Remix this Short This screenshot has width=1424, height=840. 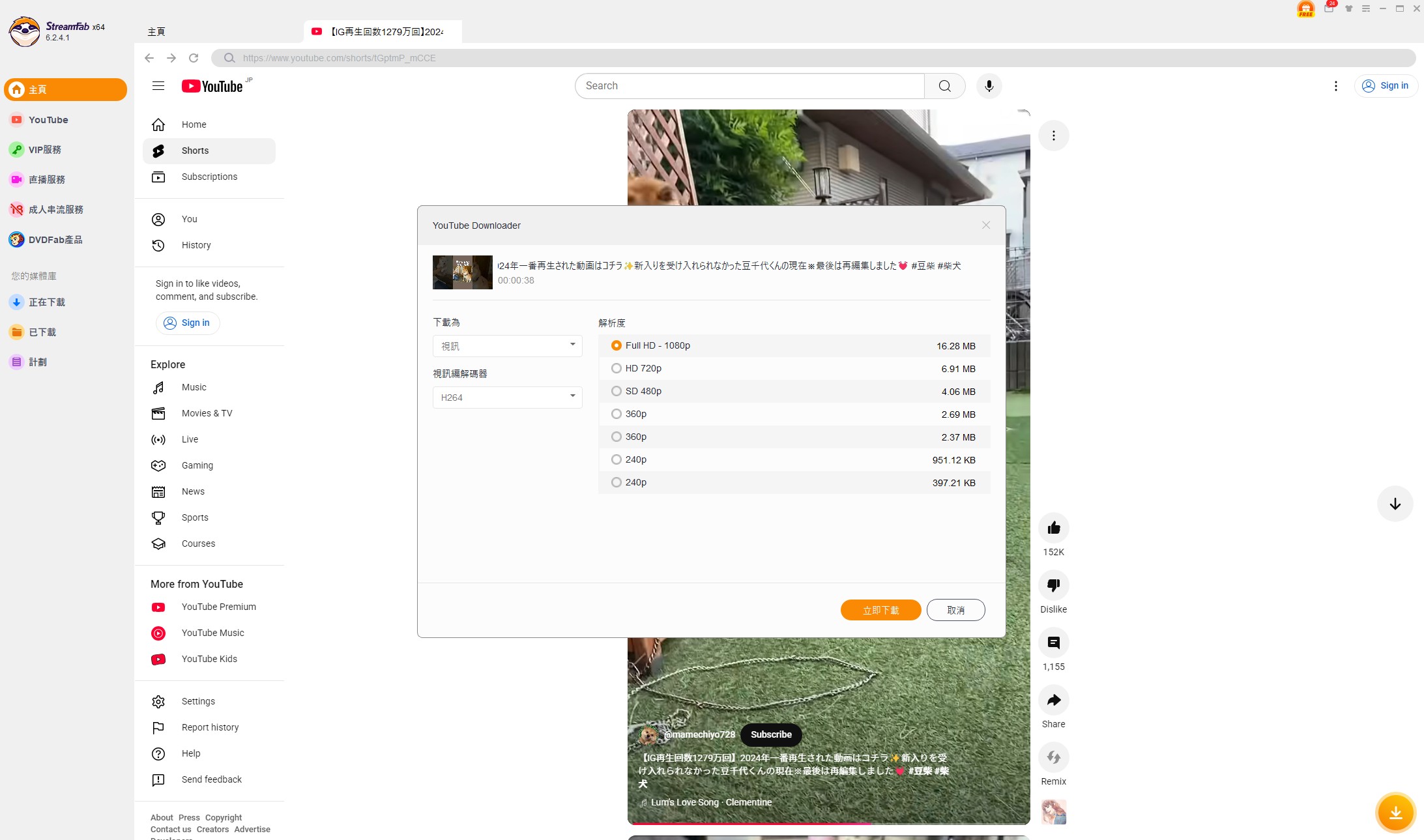tap(1053, 757)
